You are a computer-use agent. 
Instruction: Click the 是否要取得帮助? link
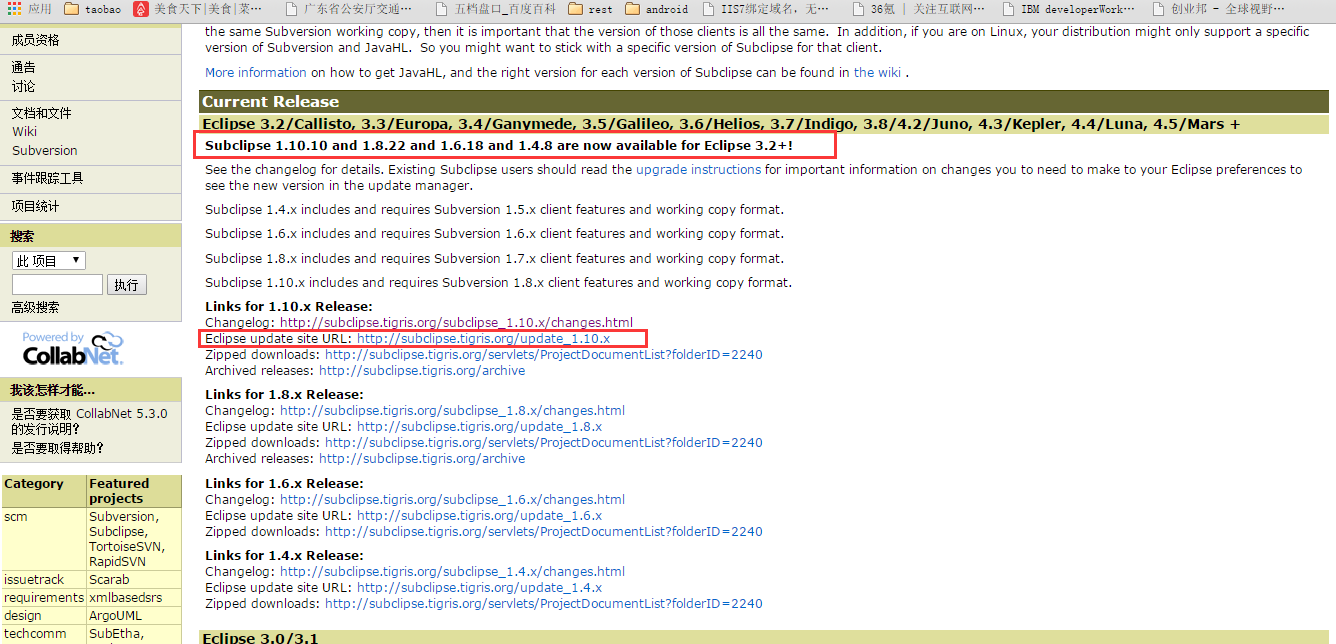point(58,448)
